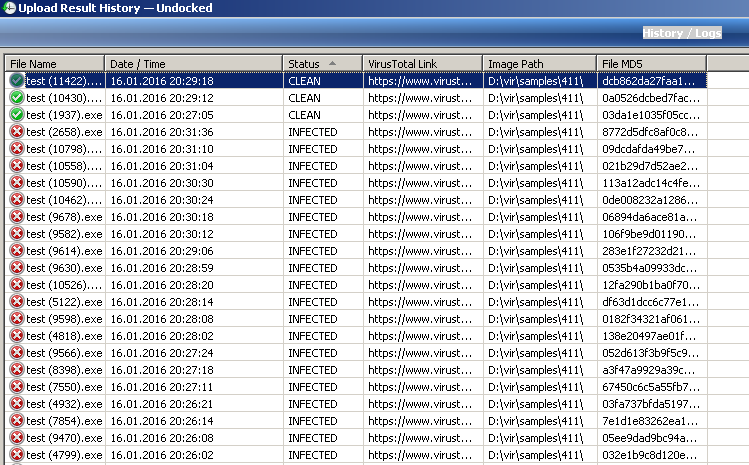This screenshot has height=465, width=749.
Task: Click the Image Path column header
Action: 539,64
